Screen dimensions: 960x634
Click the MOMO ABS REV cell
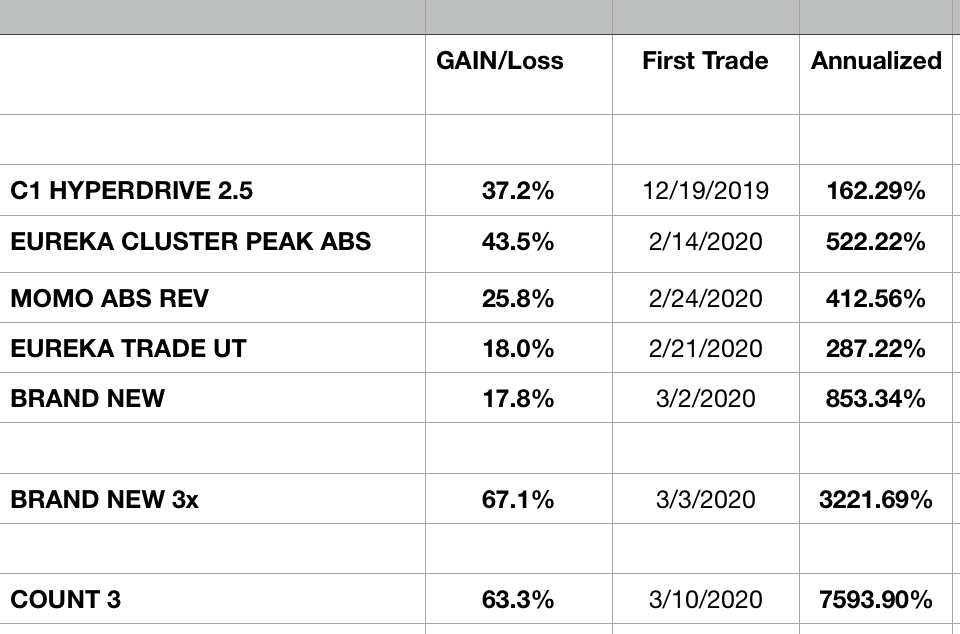click(x=110, y=298)
